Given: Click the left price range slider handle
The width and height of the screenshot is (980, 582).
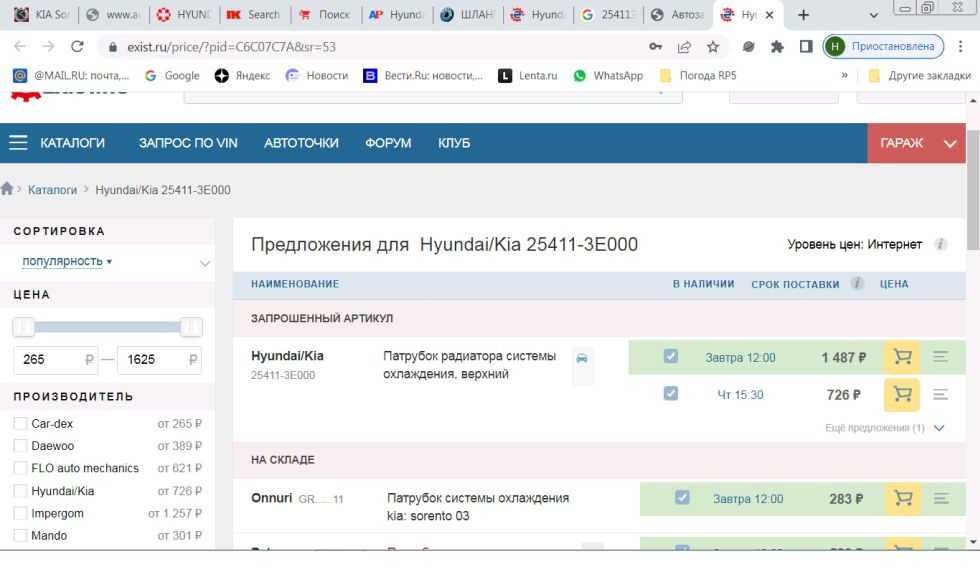Looking at the screenshot, I should tap(24, 327).
